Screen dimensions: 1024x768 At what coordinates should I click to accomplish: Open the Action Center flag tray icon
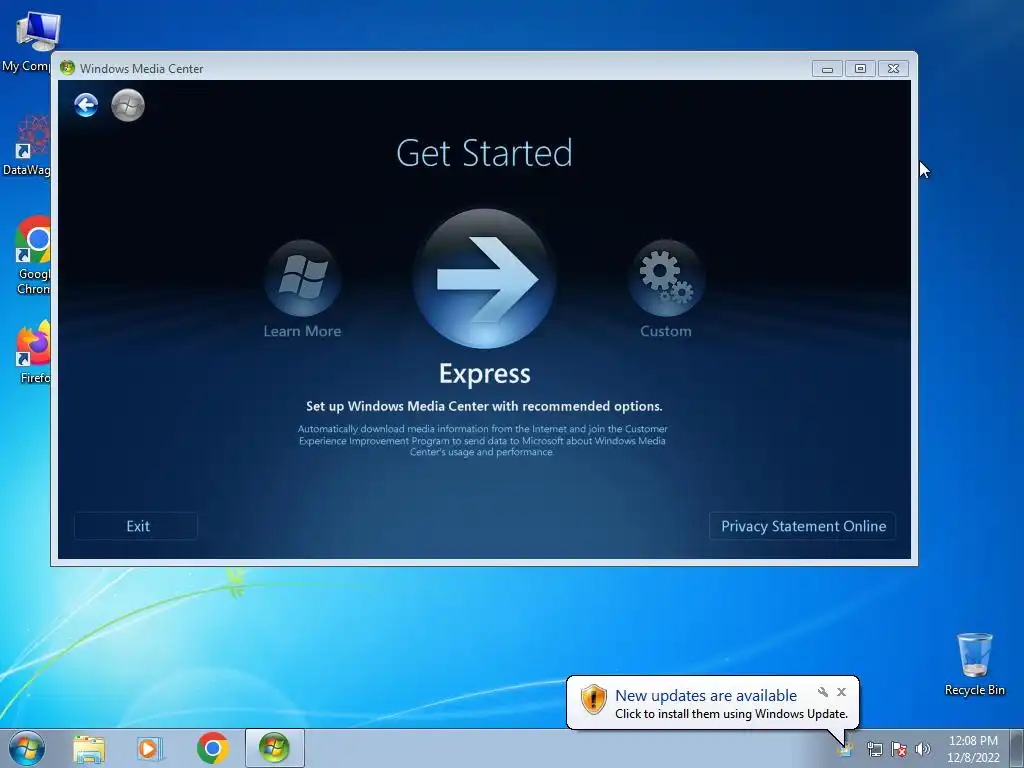[899, 750]
